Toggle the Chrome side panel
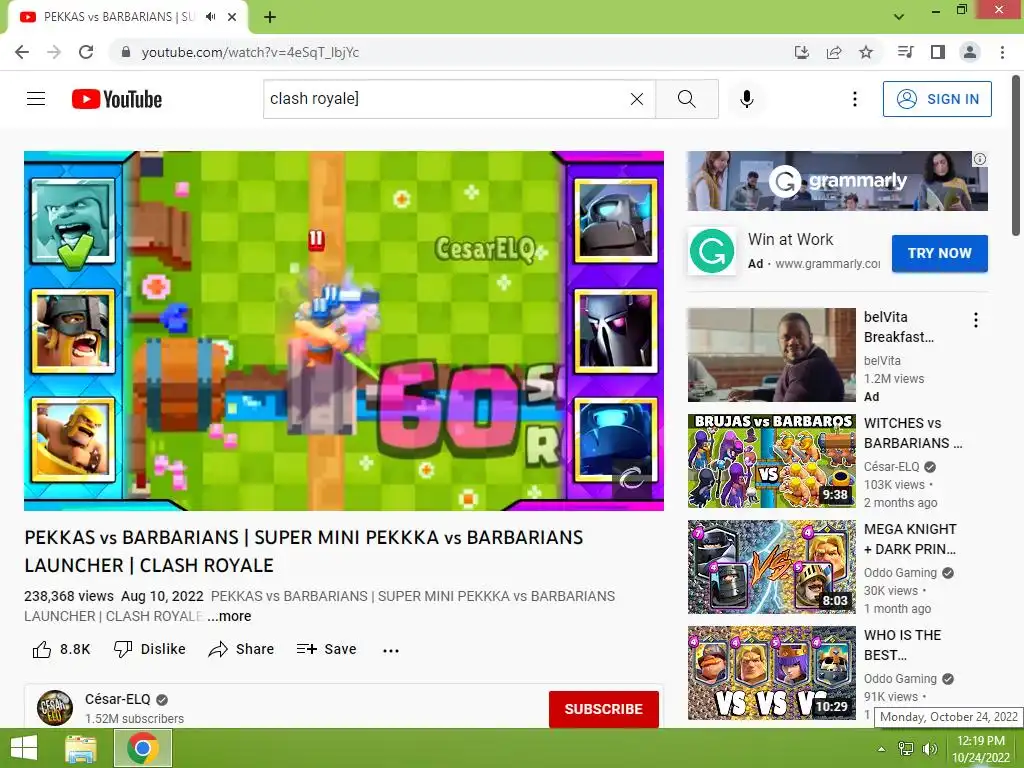Image resolution: width=1024 pixels, height=768 pixels. click(x=938, y=52)
